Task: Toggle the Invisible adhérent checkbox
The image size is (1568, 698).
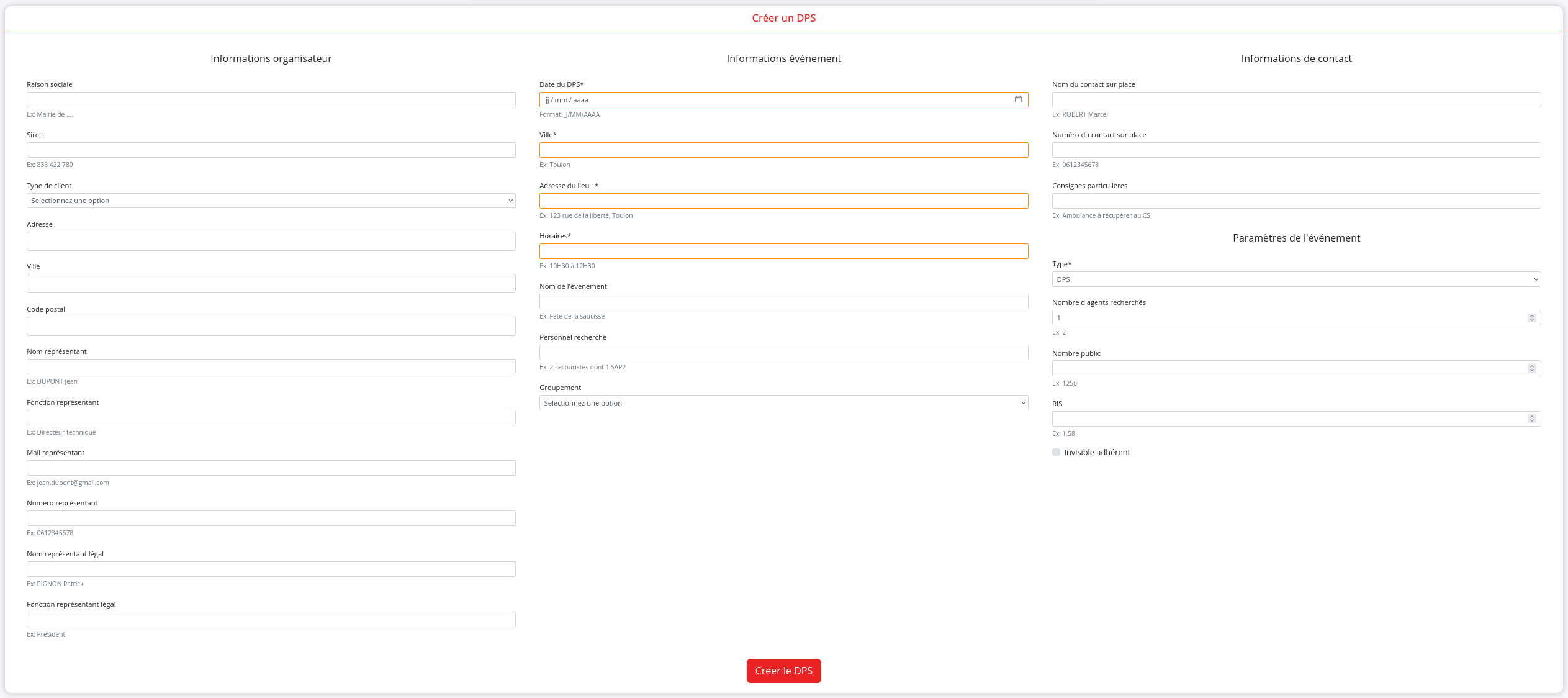Action: click(1056, 452)
